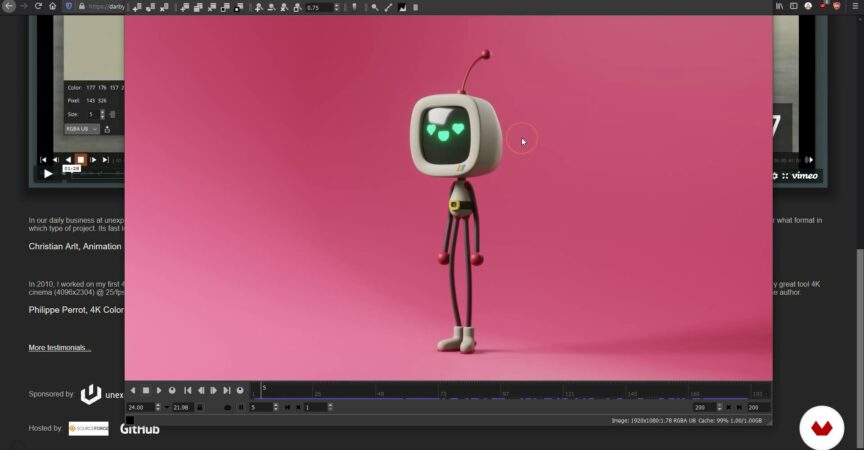Open the 24.00 playback speed dropdown
Viewport: 864px width, 450px height.
(x=165, y=408)
